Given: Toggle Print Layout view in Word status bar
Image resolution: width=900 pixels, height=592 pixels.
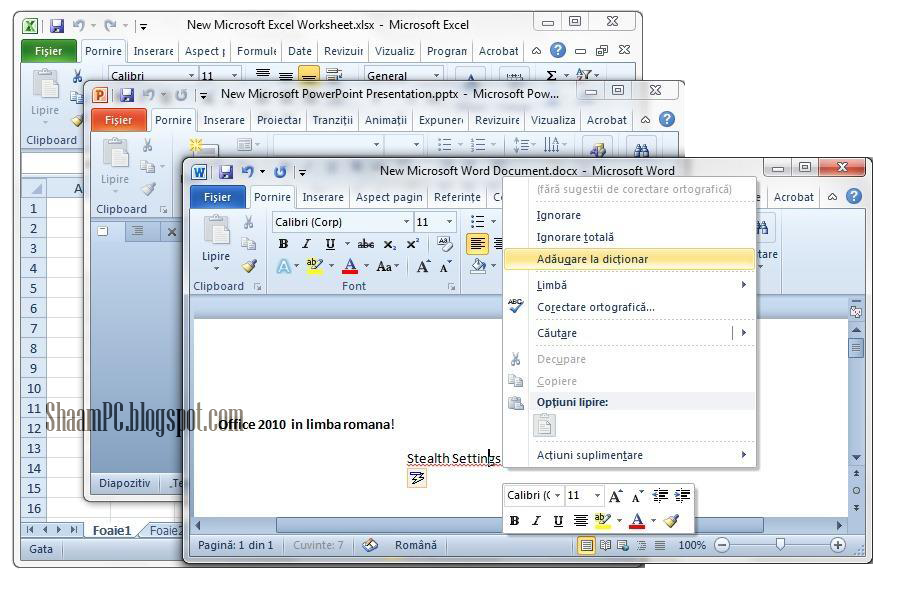Looking at the screenshot, I should click(x=587, y=545).
